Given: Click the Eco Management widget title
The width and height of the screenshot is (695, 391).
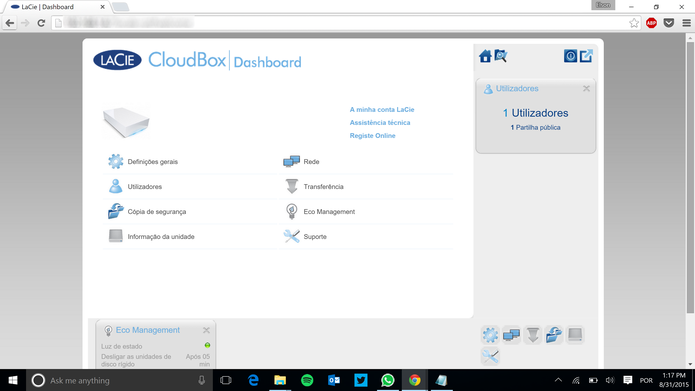Looking at the screenshot, I should (148, 330).
